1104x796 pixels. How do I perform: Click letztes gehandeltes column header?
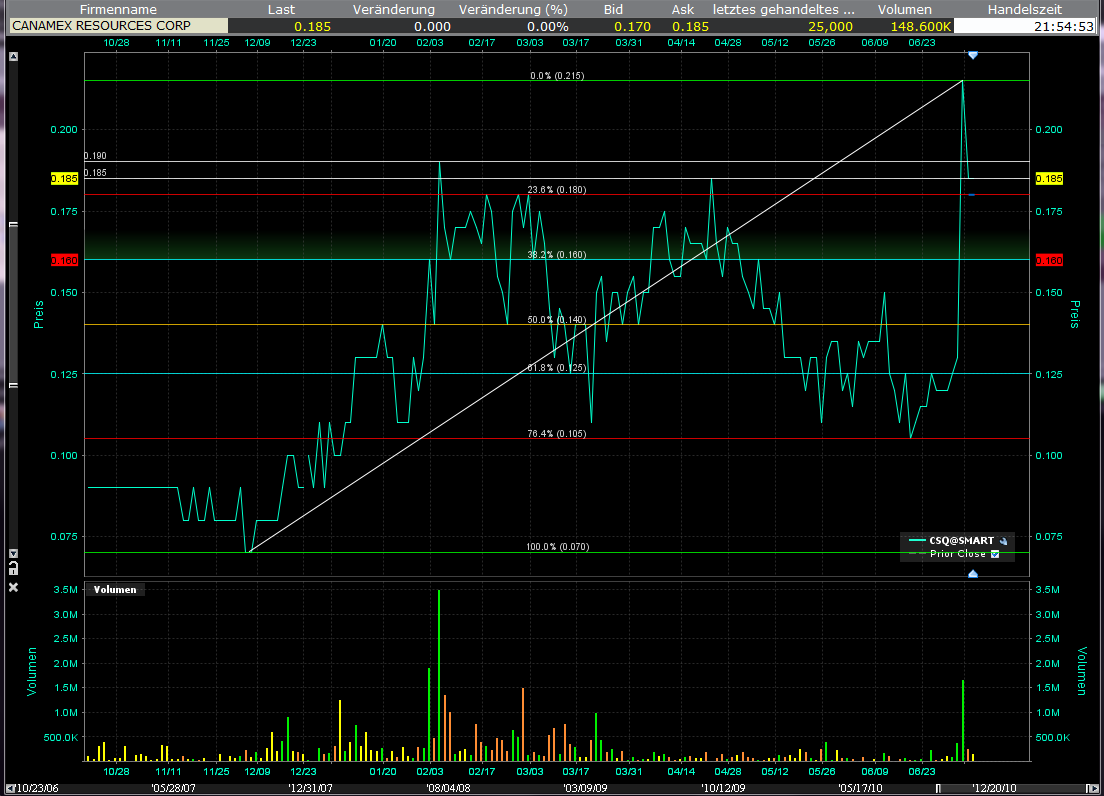784,9
